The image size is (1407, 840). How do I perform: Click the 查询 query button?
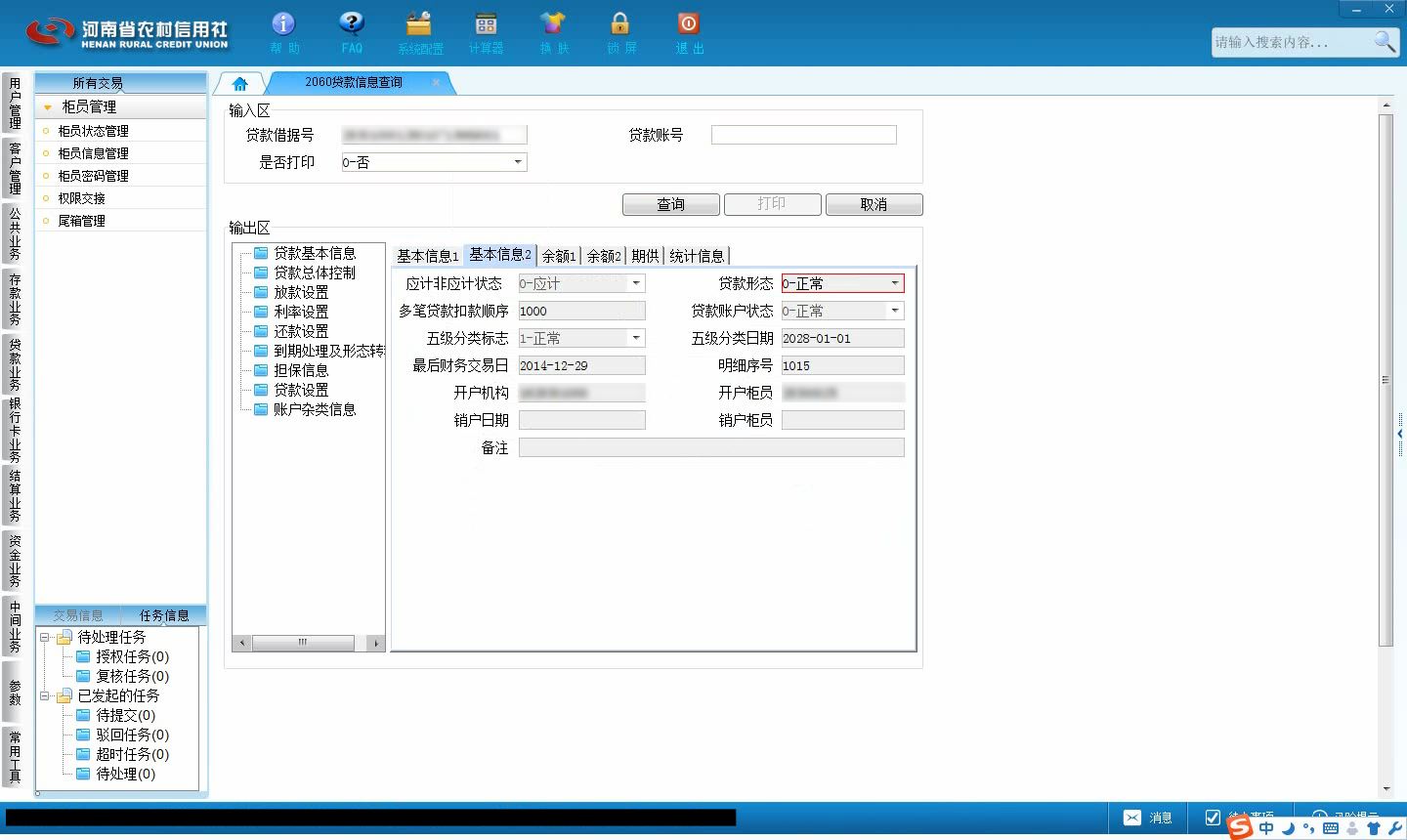[x=670, y=204]
